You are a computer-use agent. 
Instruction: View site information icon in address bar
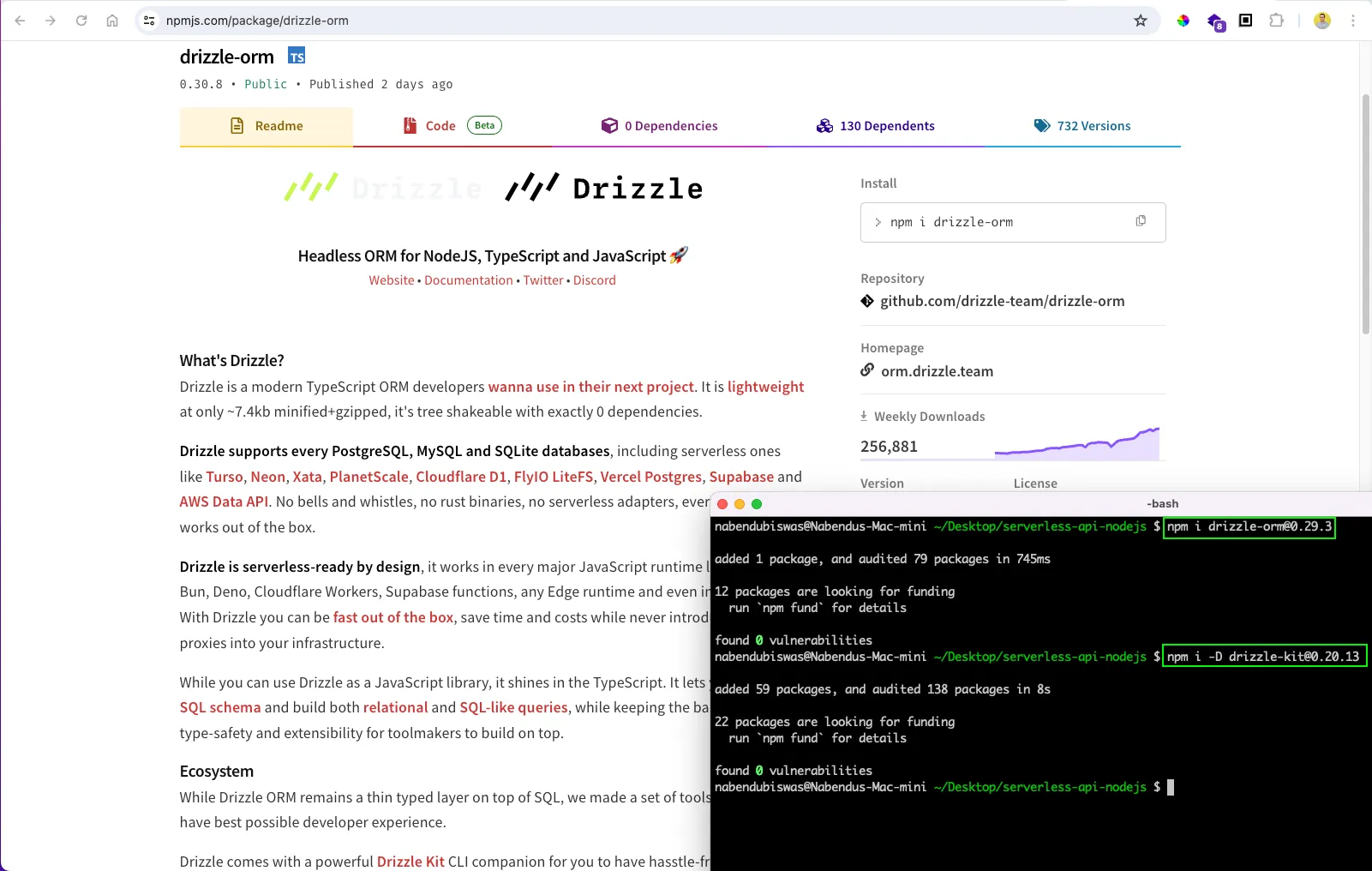point(149,21)
